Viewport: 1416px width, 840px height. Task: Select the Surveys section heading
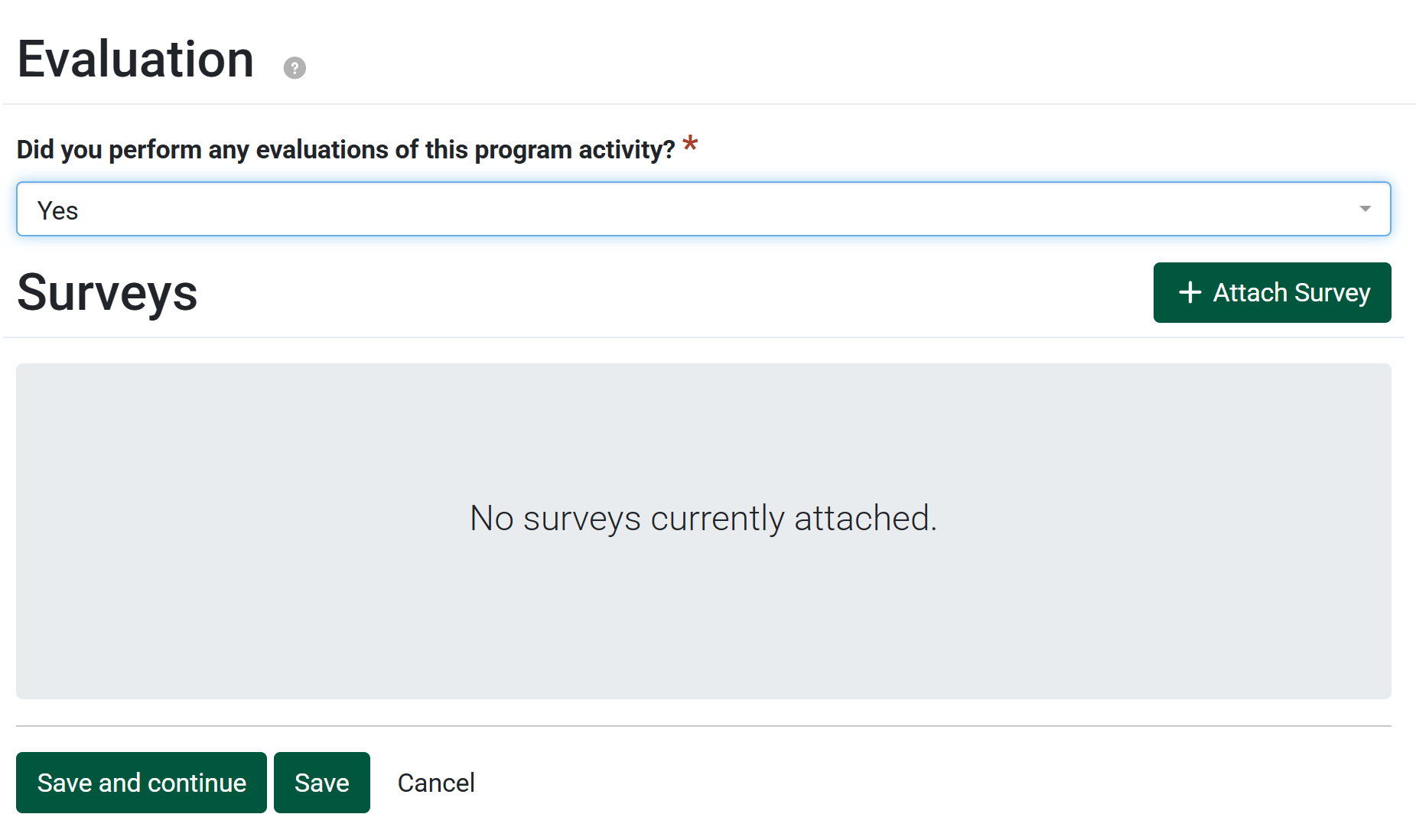click(x=107, y=292)
